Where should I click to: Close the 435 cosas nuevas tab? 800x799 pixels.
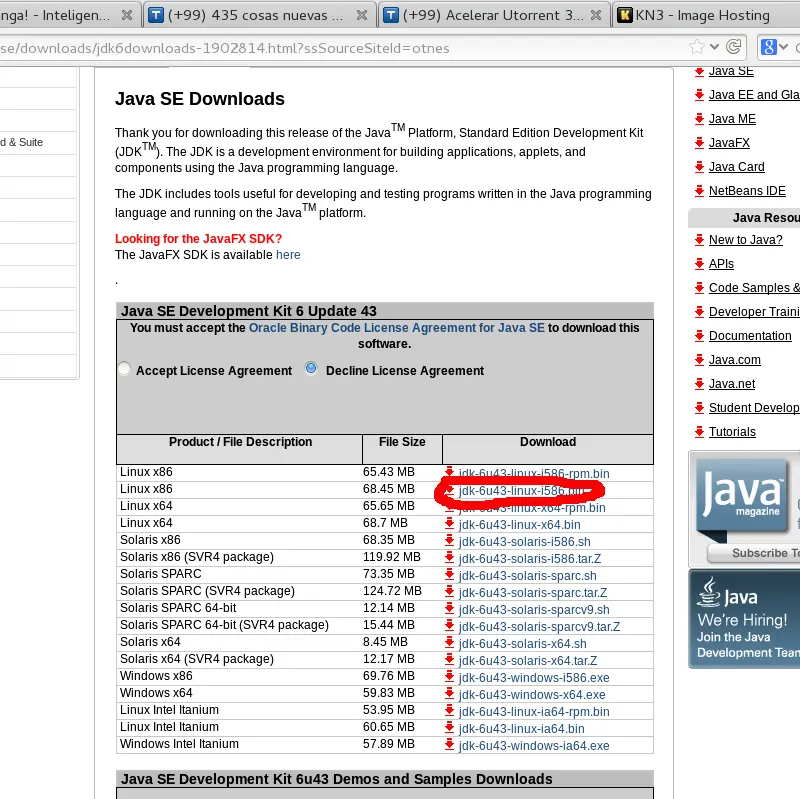coord(362,15)
